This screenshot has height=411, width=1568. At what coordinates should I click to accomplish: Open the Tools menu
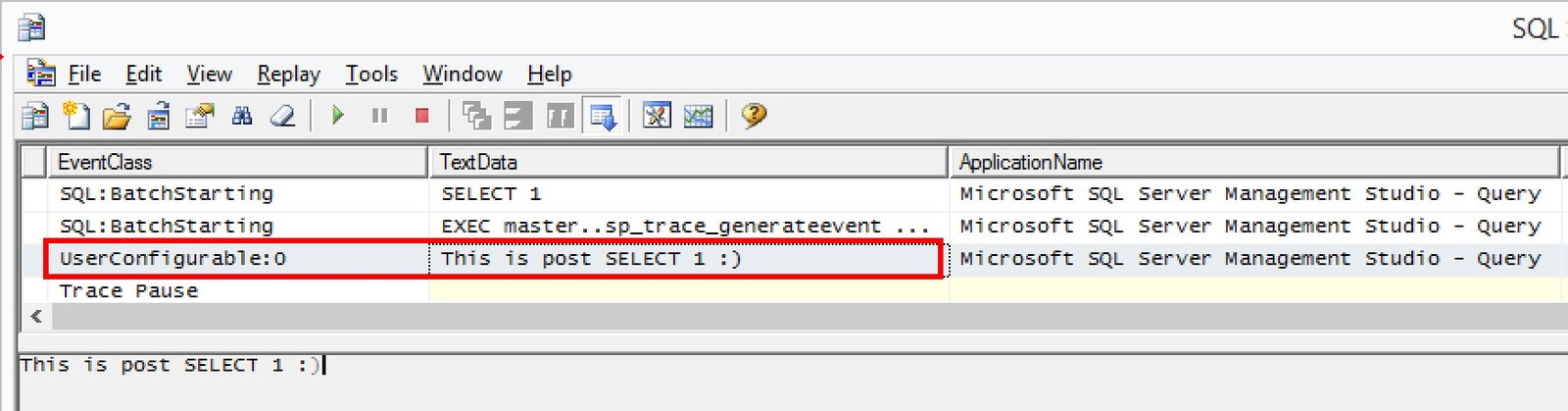coord(371,74)
